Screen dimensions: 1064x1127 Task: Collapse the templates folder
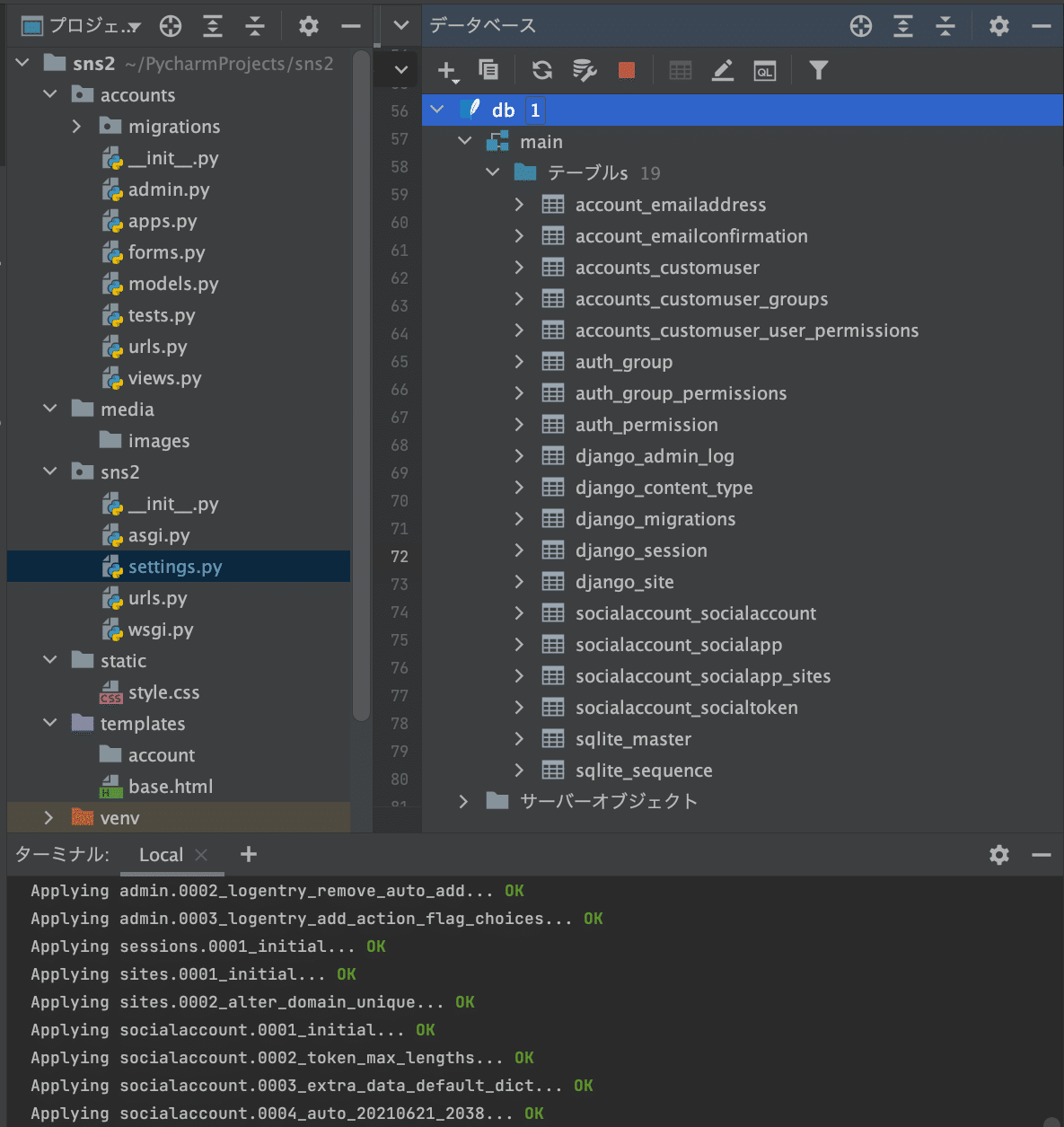[x=50, y=723]
